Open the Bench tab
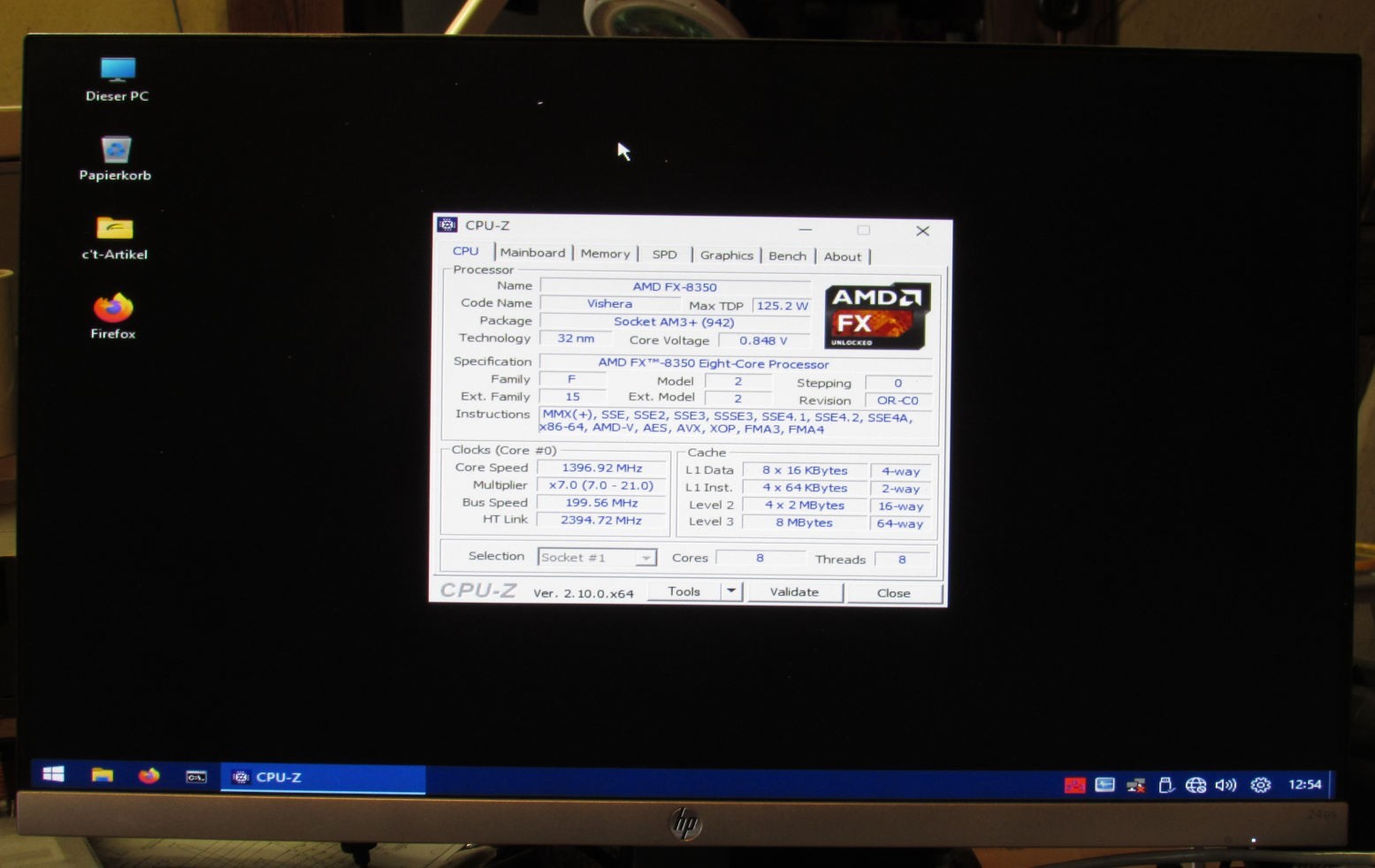The width and height of the screenshot is (1375, 868). pyautogui.click(x=787, y=256)
